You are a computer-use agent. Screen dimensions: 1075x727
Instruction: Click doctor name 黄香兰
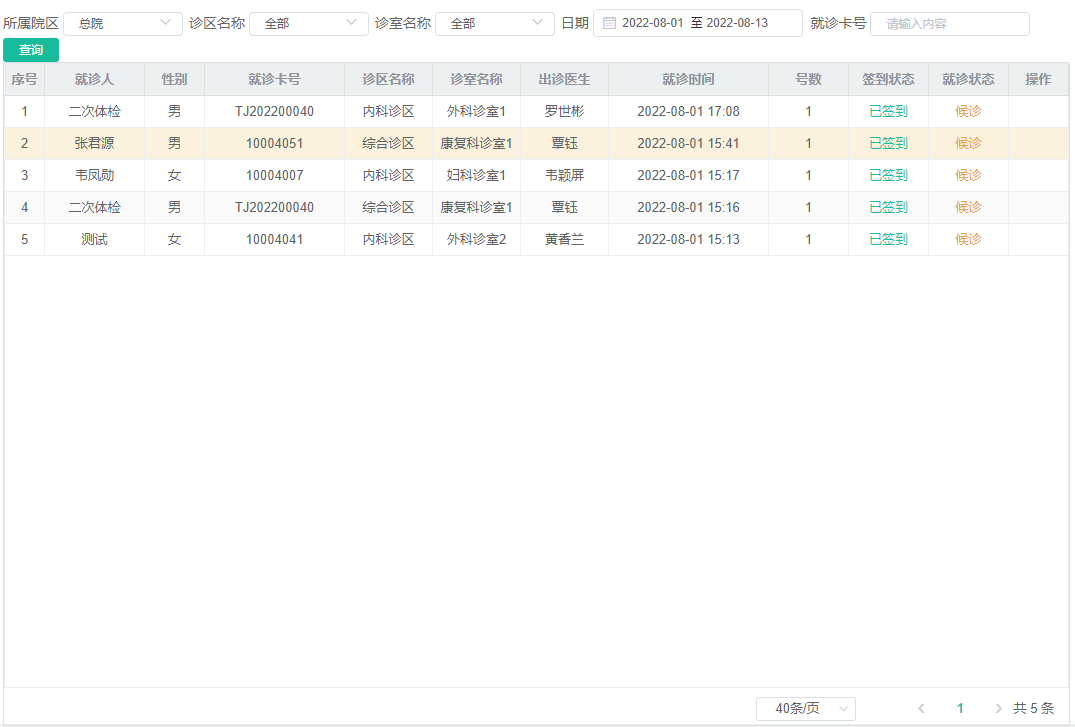click(x=564, y=239)
